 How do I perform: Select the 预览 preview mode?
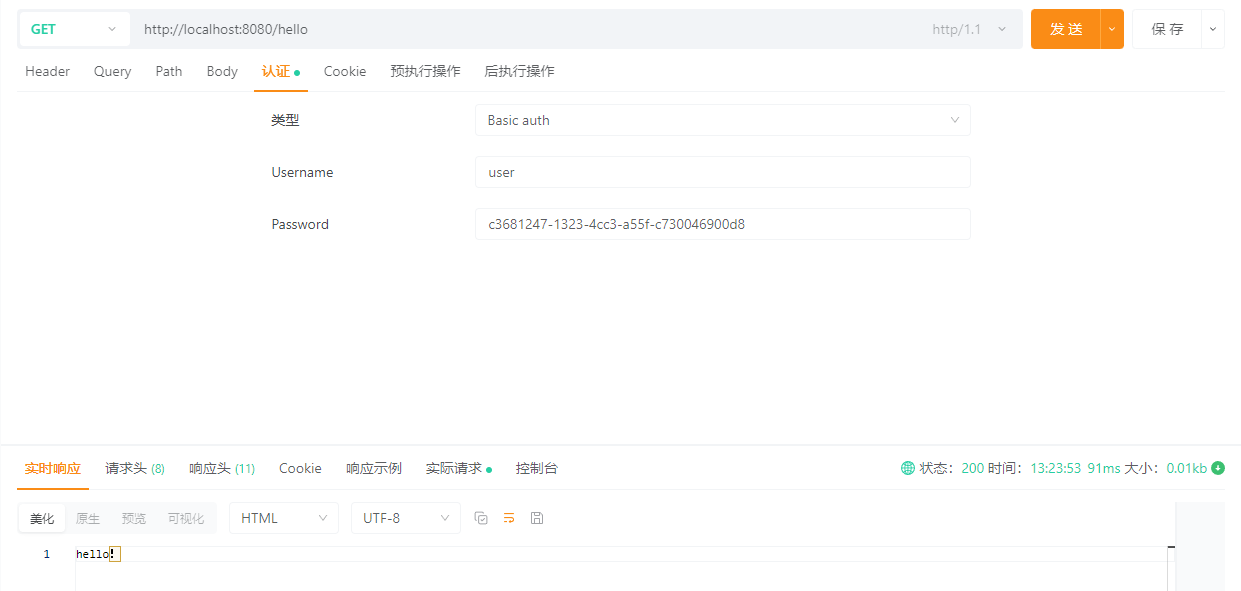[134, 518]
